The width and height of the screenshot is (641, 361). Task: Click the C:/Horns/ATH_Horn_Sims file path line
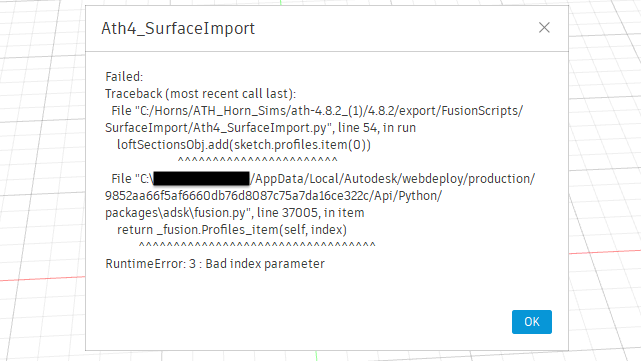(x=317, y=111)
